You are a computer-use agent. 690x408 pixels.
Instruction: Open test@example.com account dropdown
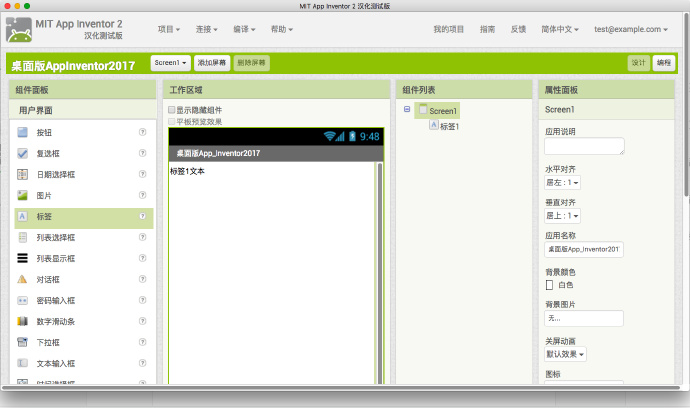631,29
